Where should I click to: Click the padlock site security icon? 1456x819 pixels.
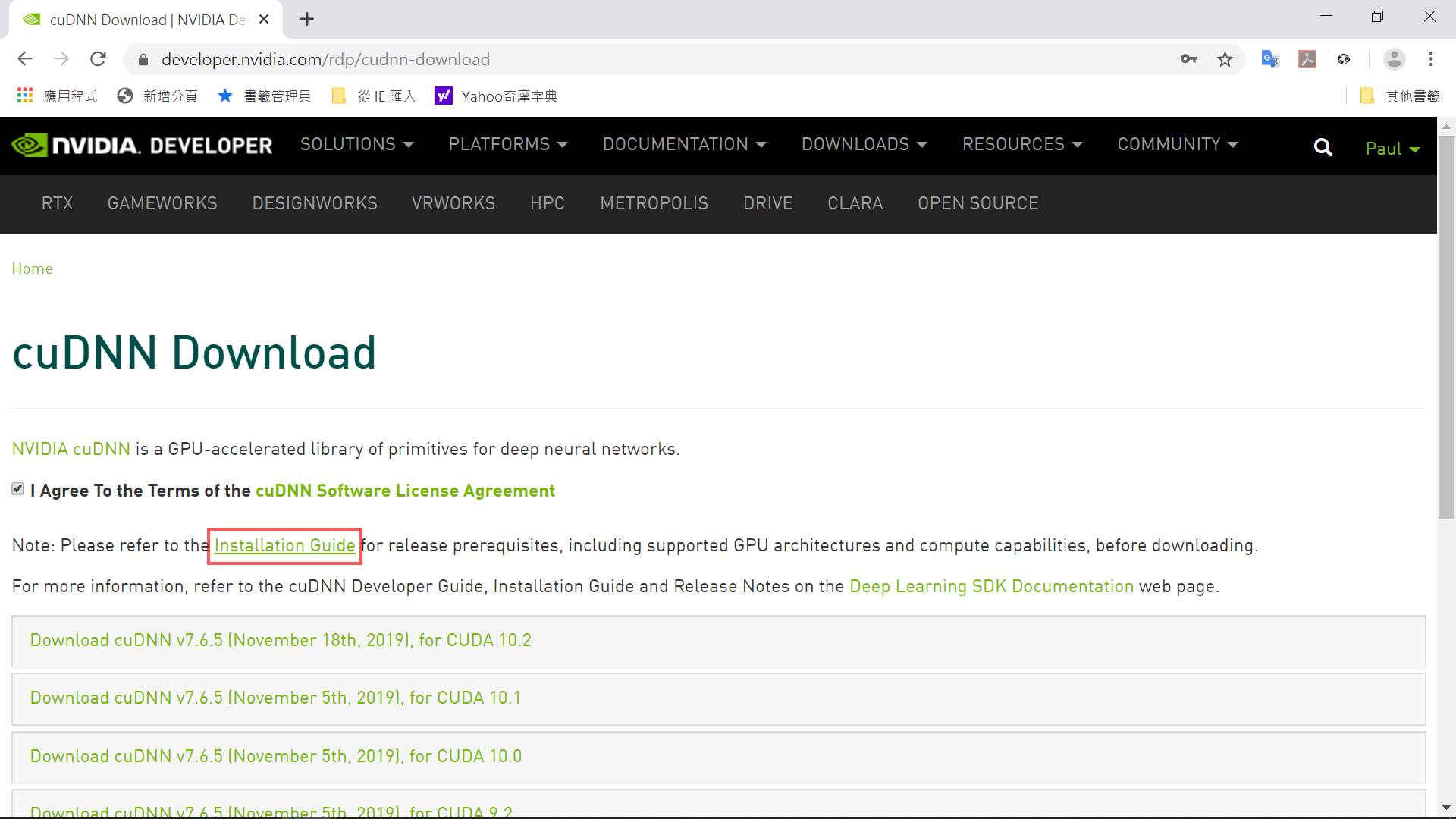143,59
